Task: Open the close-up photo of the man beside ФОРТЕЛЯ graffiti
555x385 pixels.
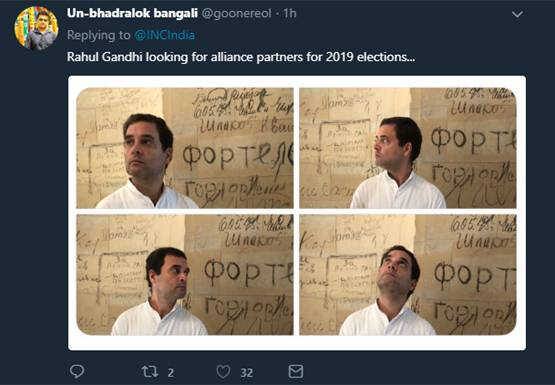Action: tap(185, 148)
